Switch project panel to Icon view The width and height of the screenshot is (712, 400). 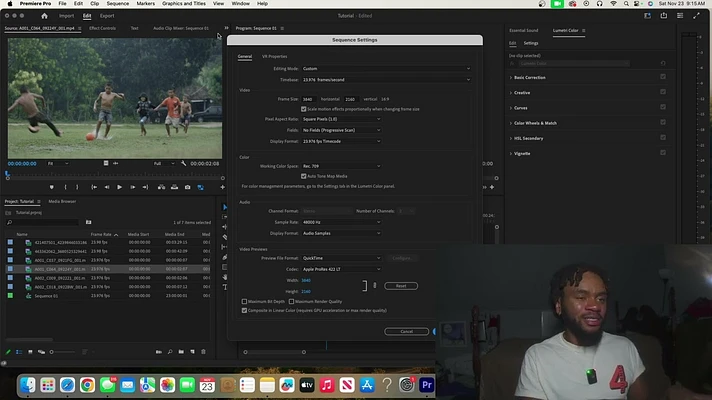pos(30,352)
